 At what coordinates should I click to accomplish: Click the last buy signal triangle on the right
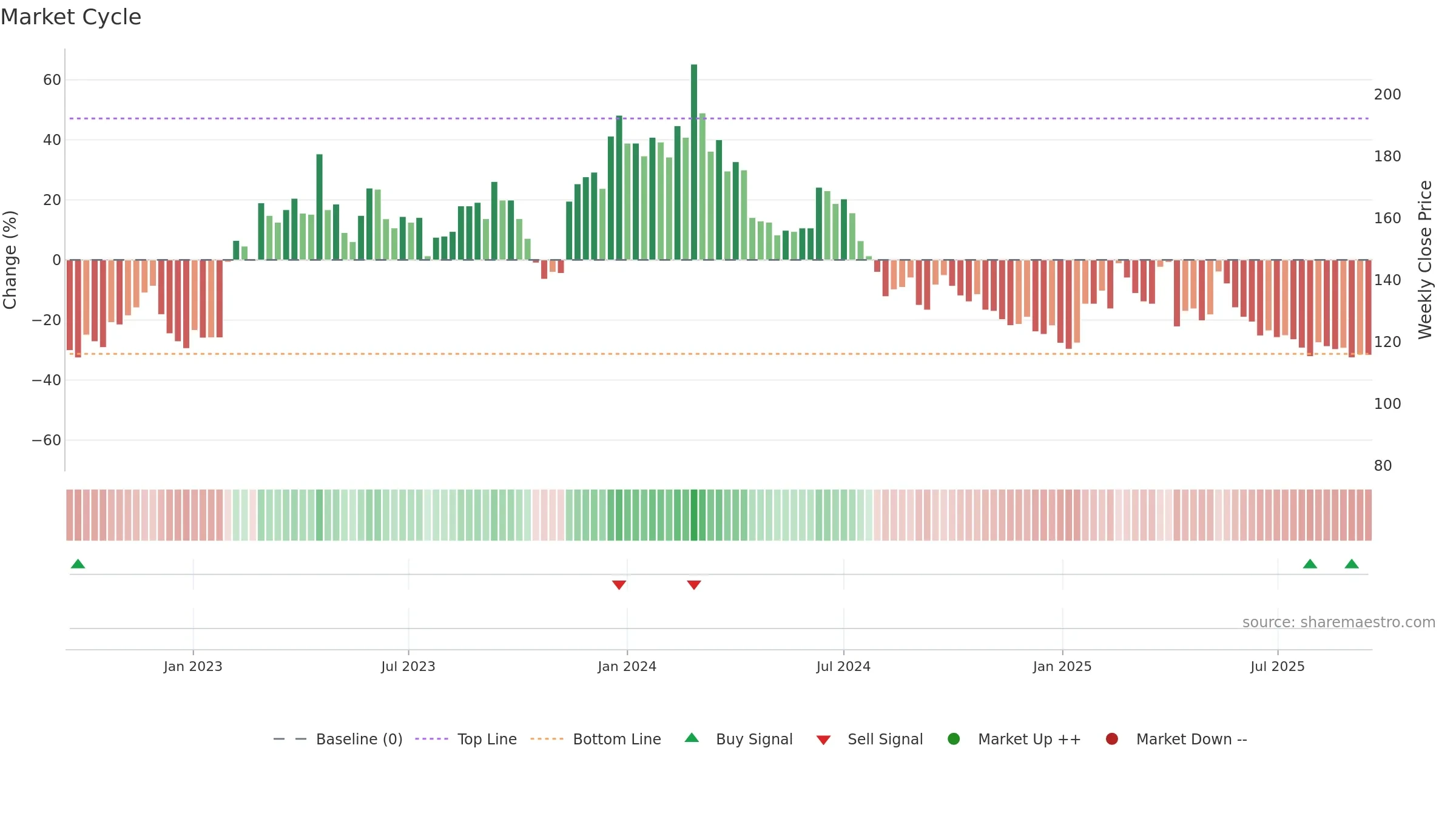tap(1352, 564)
